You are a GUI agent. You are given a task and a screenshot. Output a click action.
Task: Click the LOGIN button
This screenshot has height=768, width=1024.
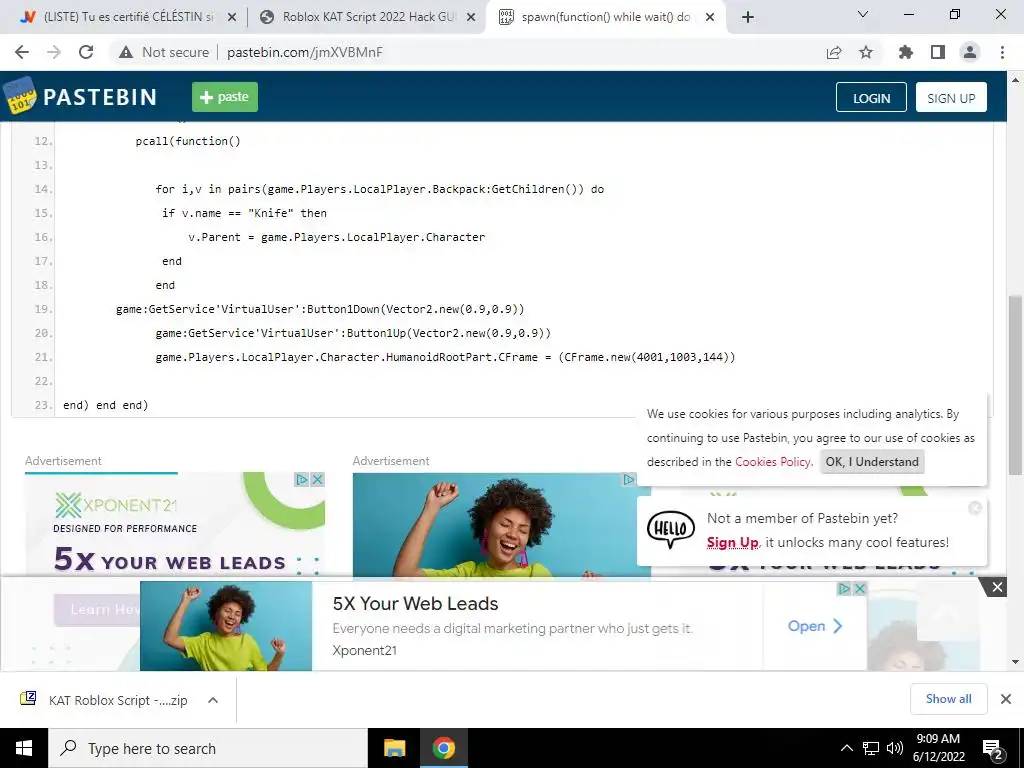(x=871, y=97)
